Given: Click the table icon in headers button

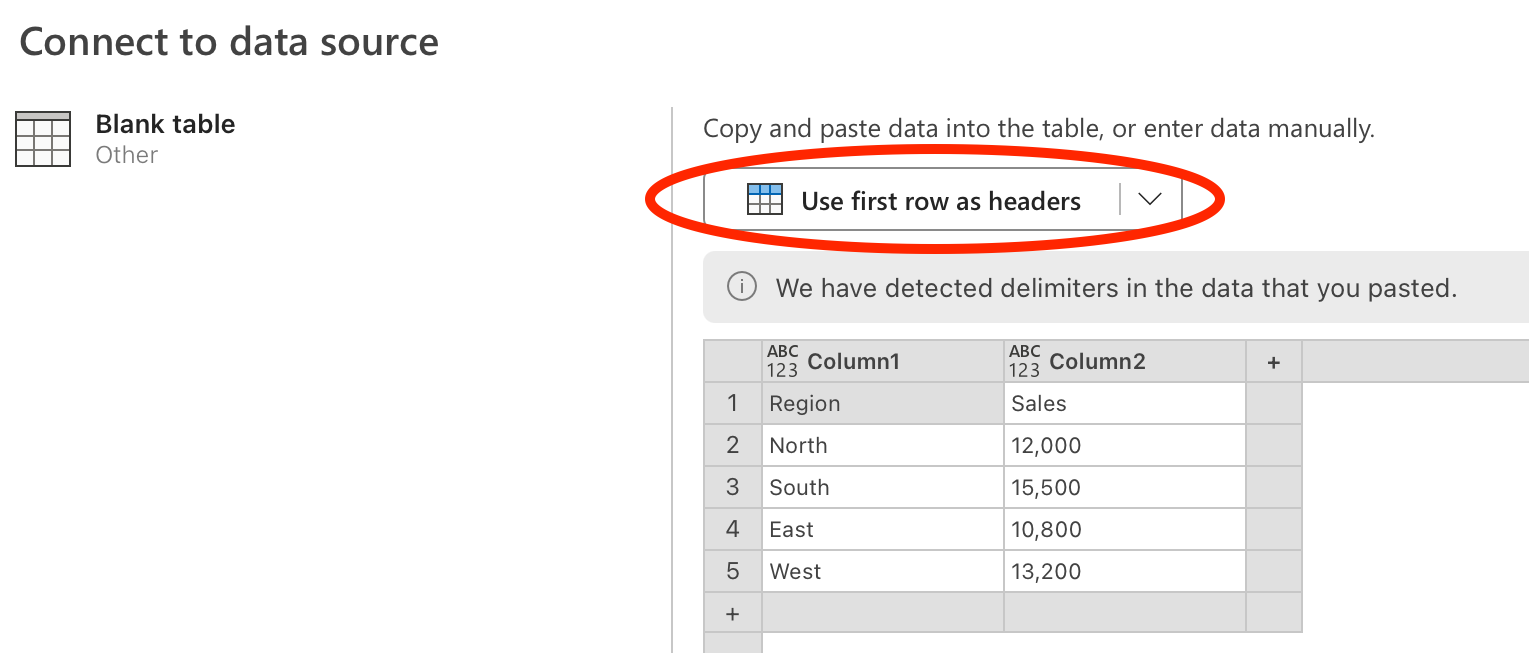Looking at the screenshot, I should coord(764,200).
